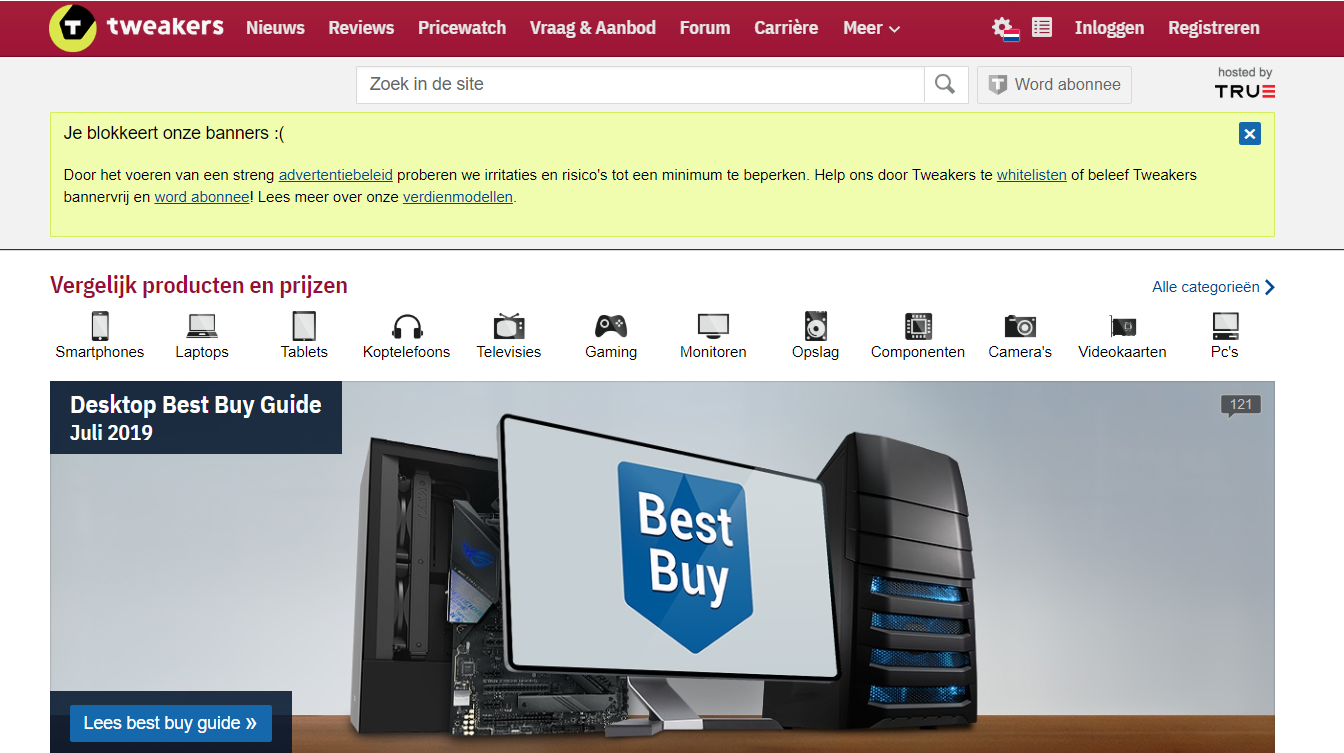
Task: Click the magnifying glass search button
Action: pyautogui.click(x=945, y=85)
